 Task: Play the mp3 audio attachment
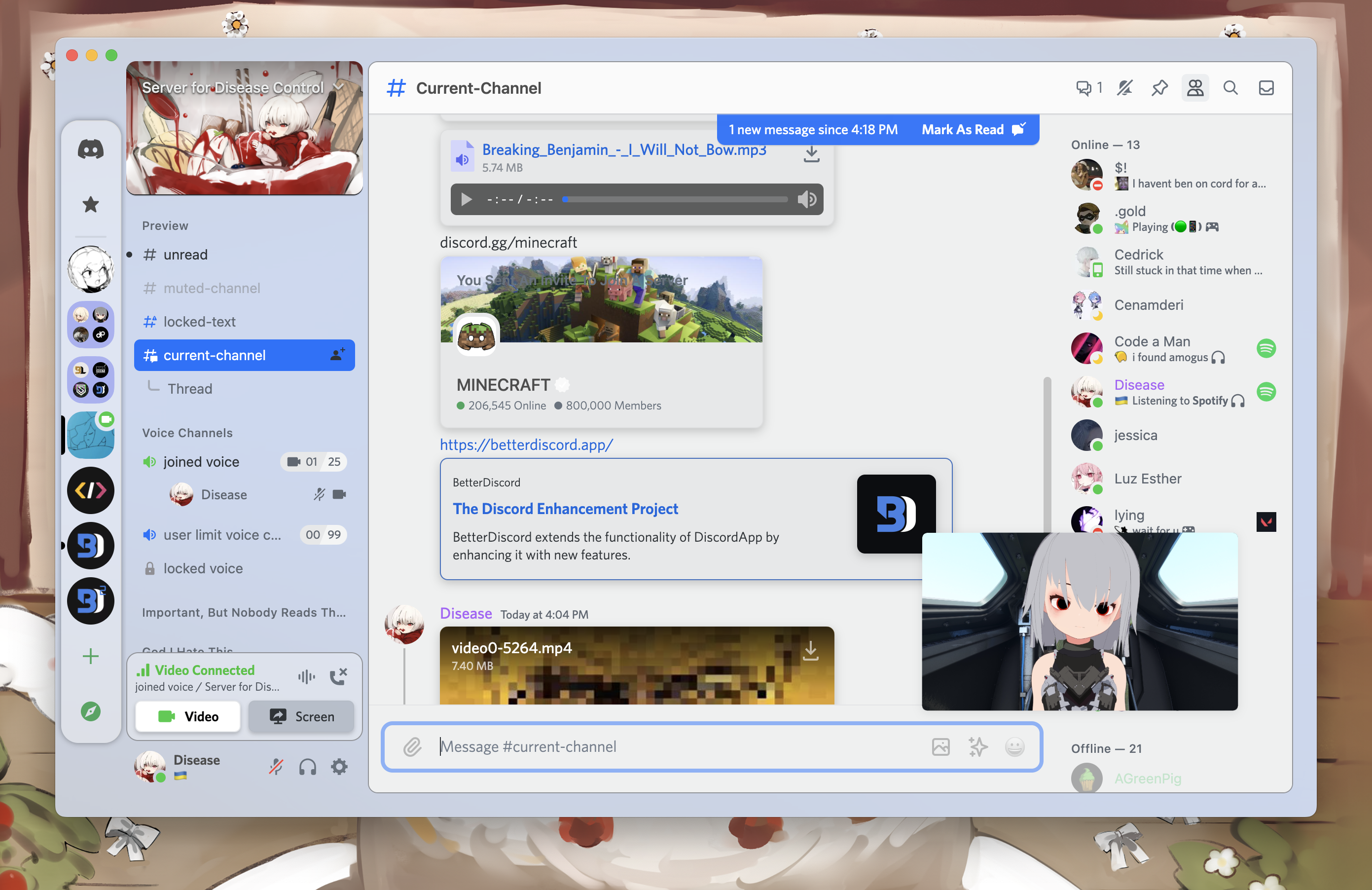tap(467, 200)
